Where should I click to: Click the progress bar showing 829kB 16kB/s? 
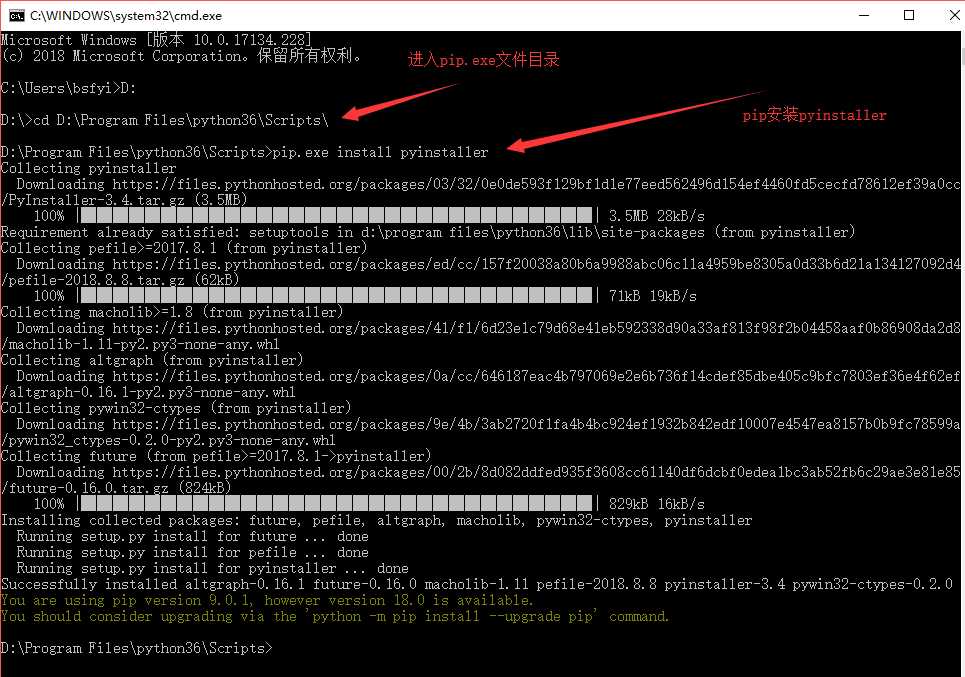[x=337, y=504]
